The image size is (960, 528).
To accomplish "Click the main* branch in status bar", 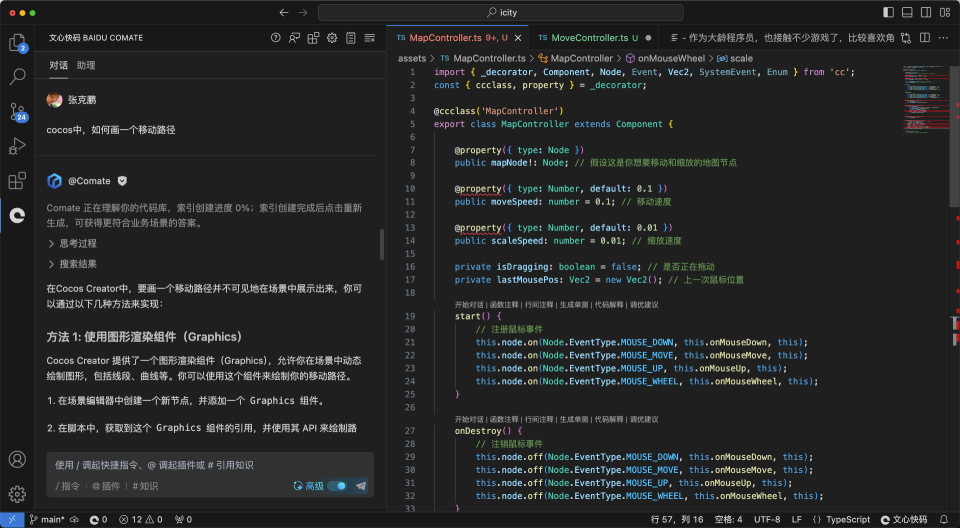I will point(47,519).
